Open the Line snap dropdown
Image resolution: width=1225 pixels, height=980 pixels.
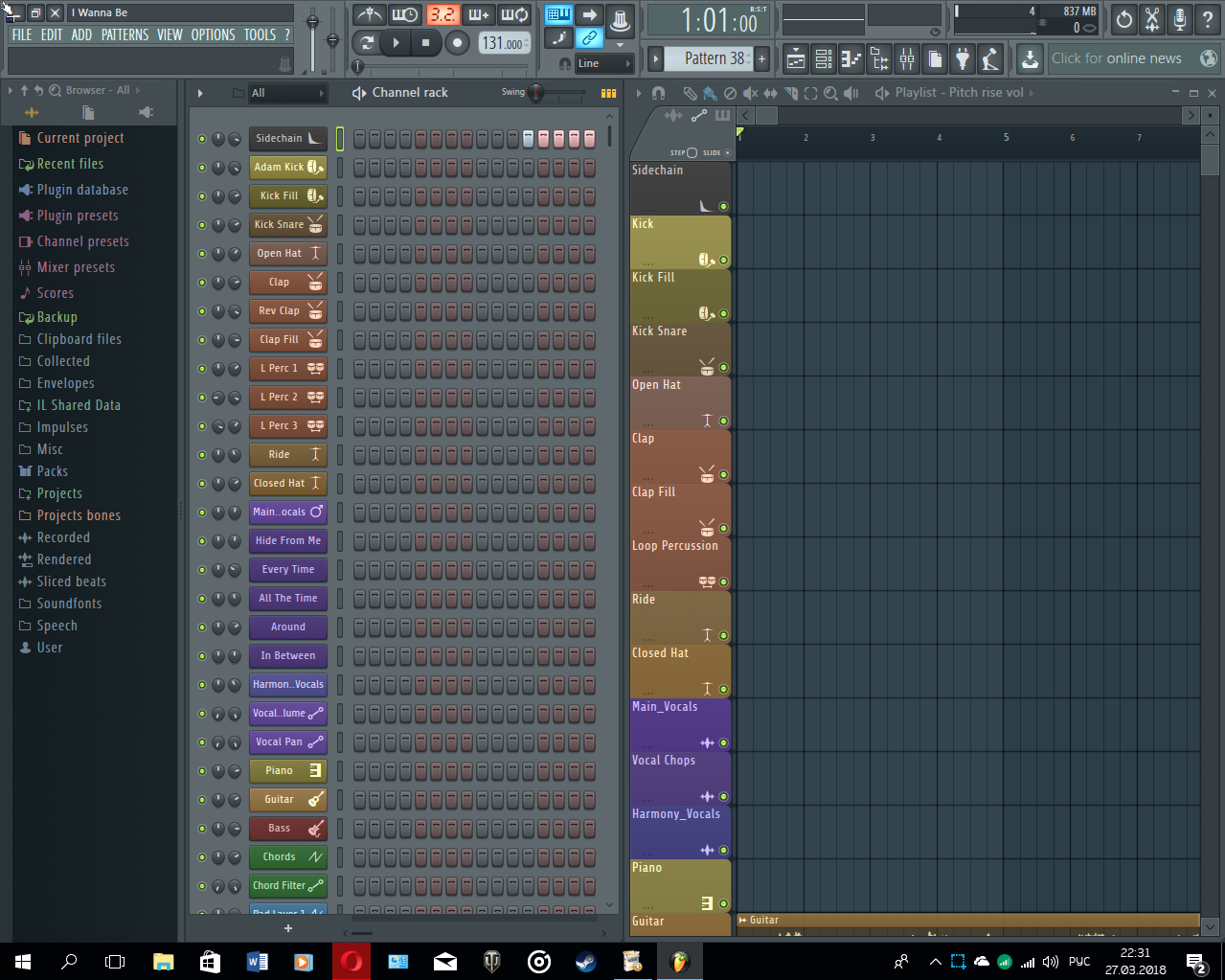[x=604, y=63]
